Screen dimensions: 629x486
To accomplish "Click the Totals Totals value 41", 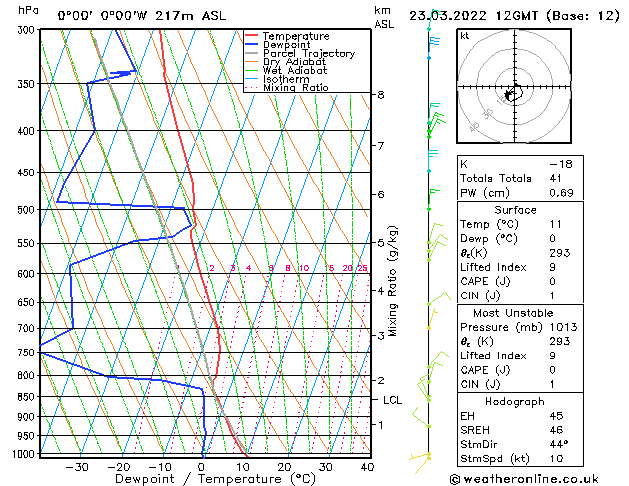I will 556,178.
